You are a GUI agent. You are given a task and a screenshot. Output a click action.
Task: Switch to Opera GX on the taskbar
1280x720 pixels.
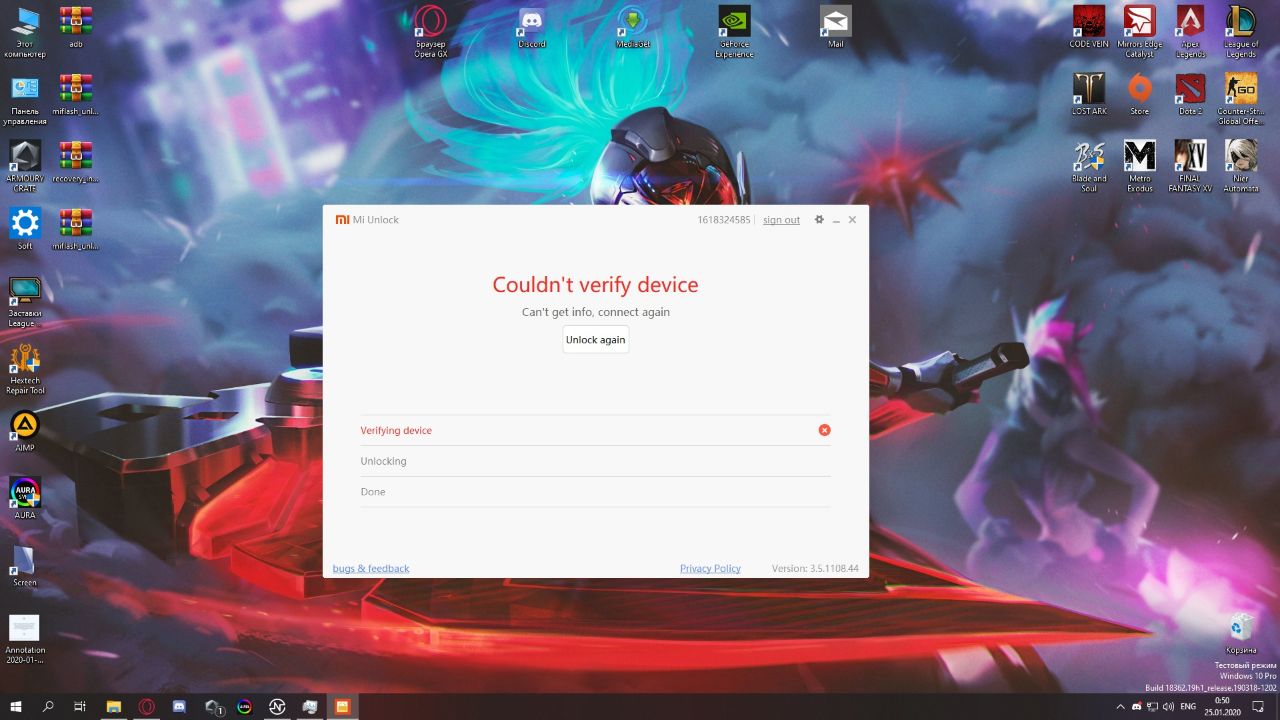coord(147,707)
